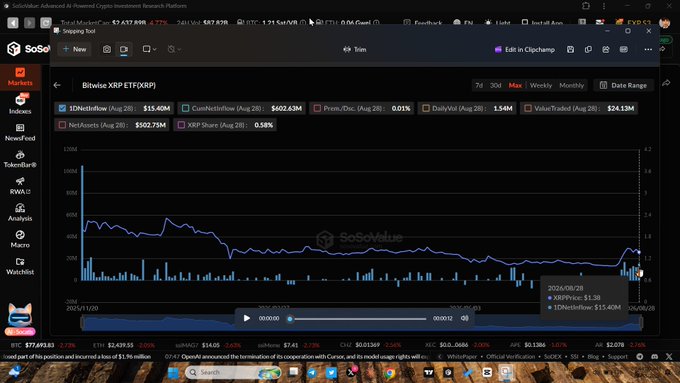The image size is (680, 383).
Task: Click the seek slider handle at 00:00:00
Action: (290, 319)
